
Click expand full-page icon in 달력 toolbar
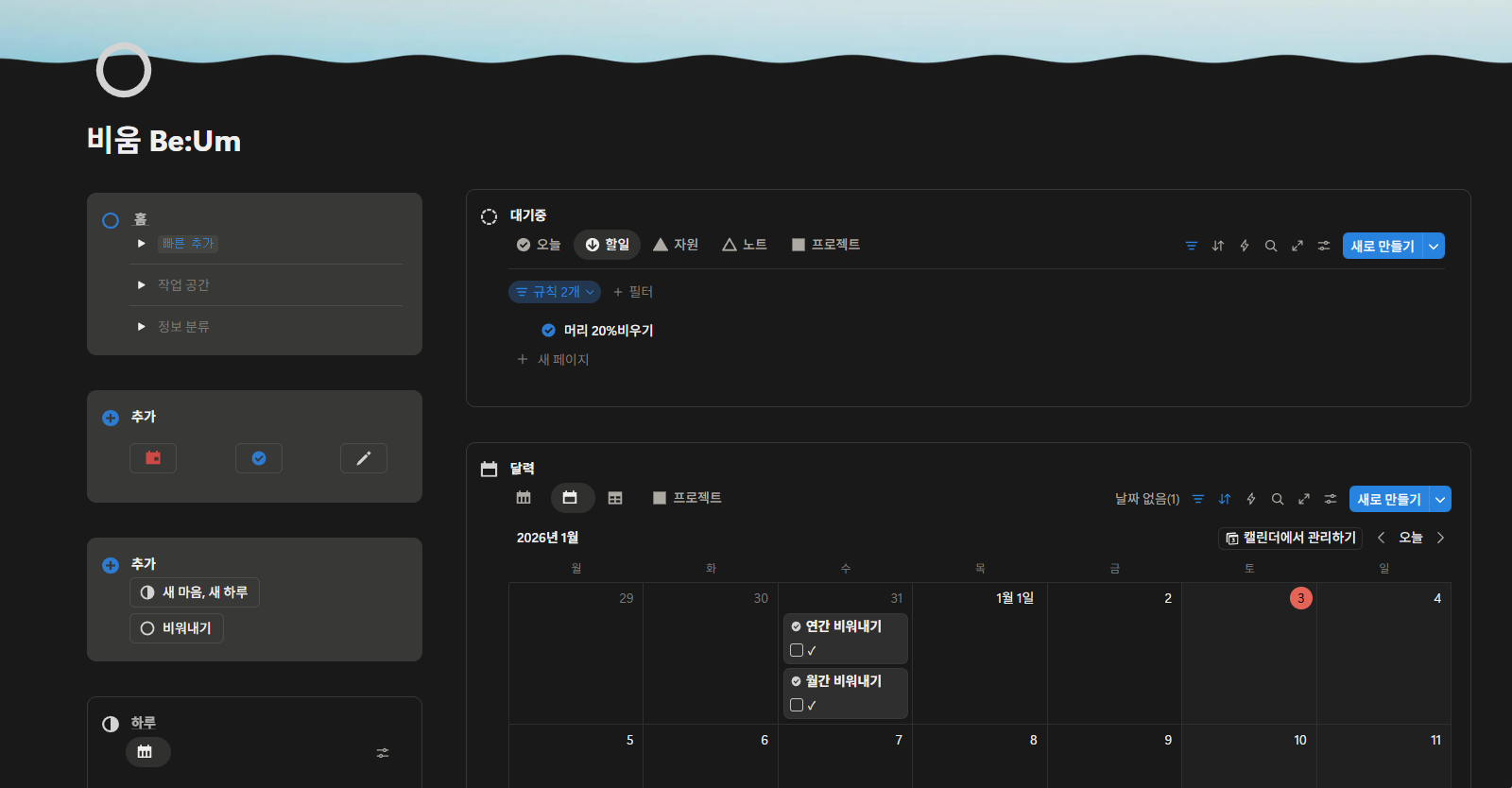pos(1304,499)
